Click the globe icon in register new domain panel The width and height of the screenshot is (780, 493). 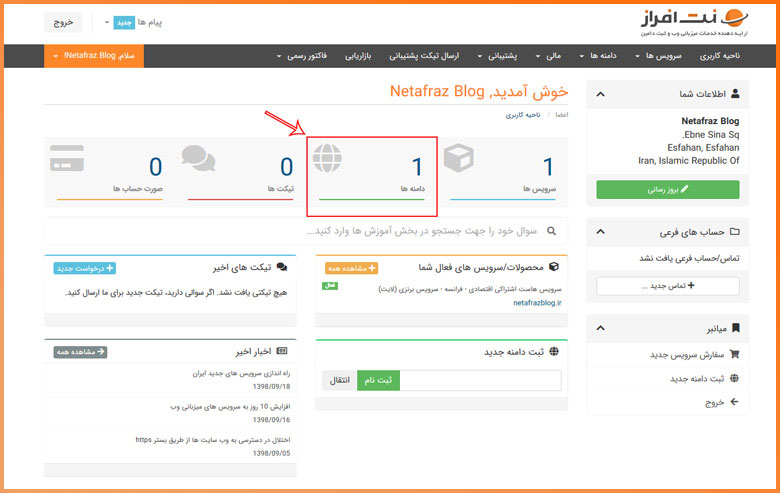coord(554,351)
